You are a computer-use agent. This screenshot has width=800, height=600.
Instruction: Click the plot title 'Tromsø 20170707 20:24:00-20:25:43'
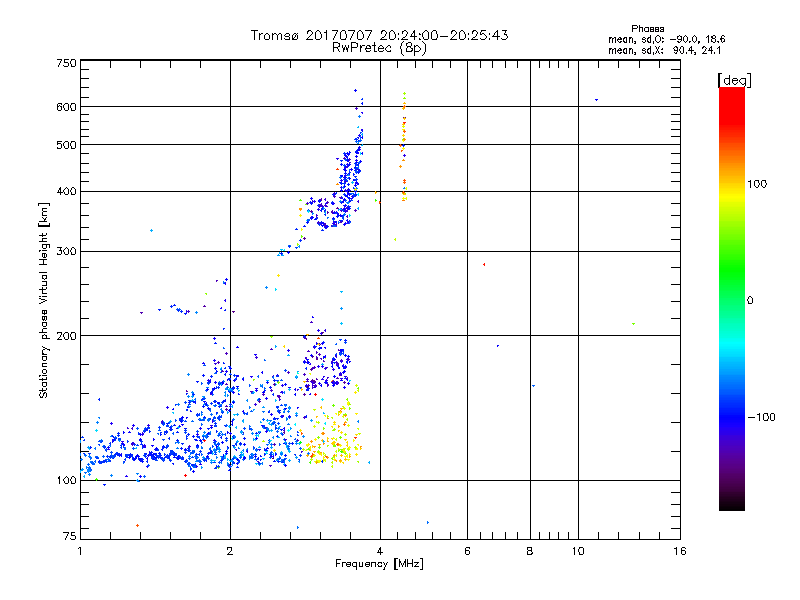[x=379, y=35]
